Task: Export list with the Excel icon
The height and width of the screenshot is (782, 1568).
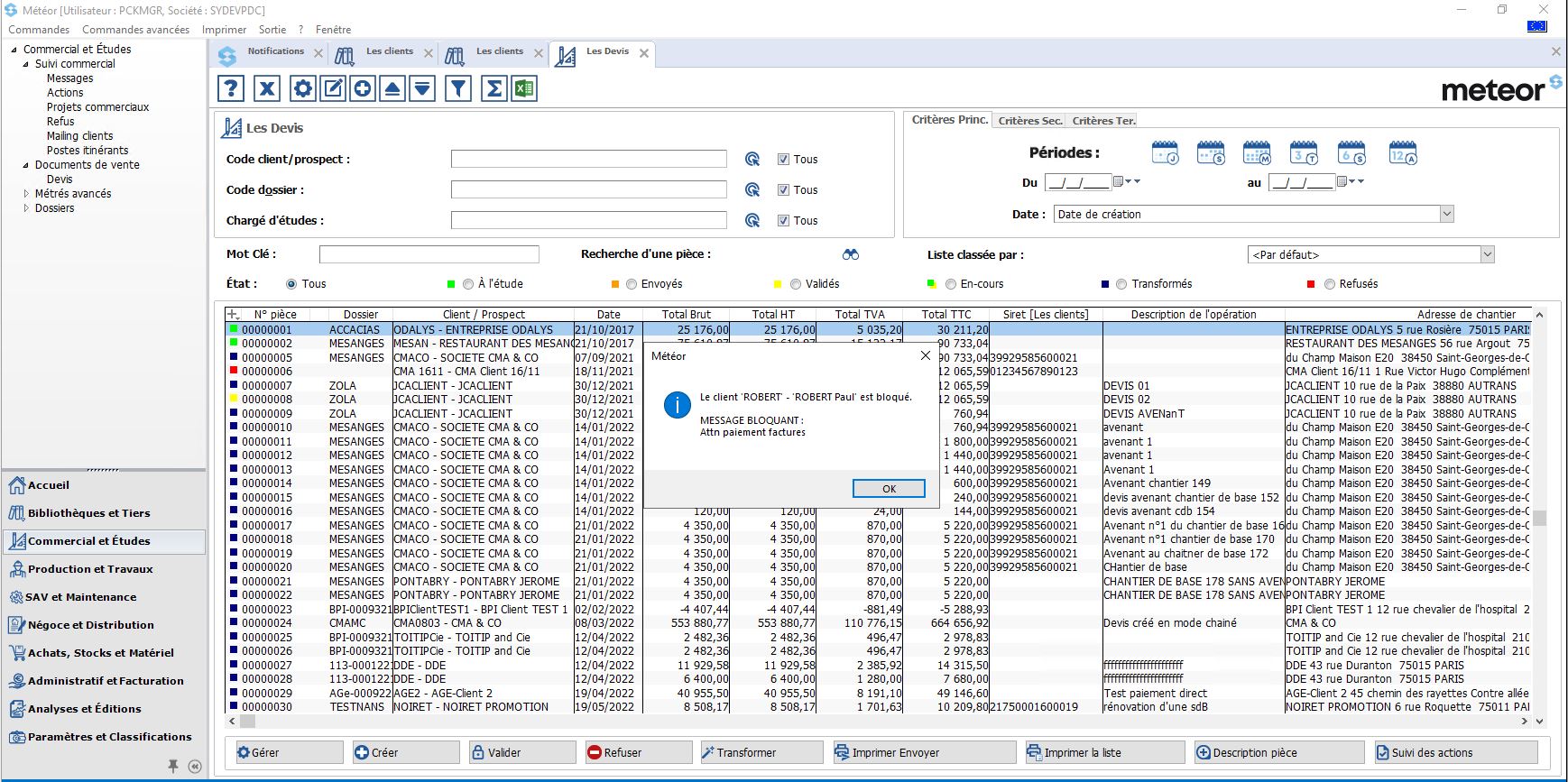Action: (524, 88)
